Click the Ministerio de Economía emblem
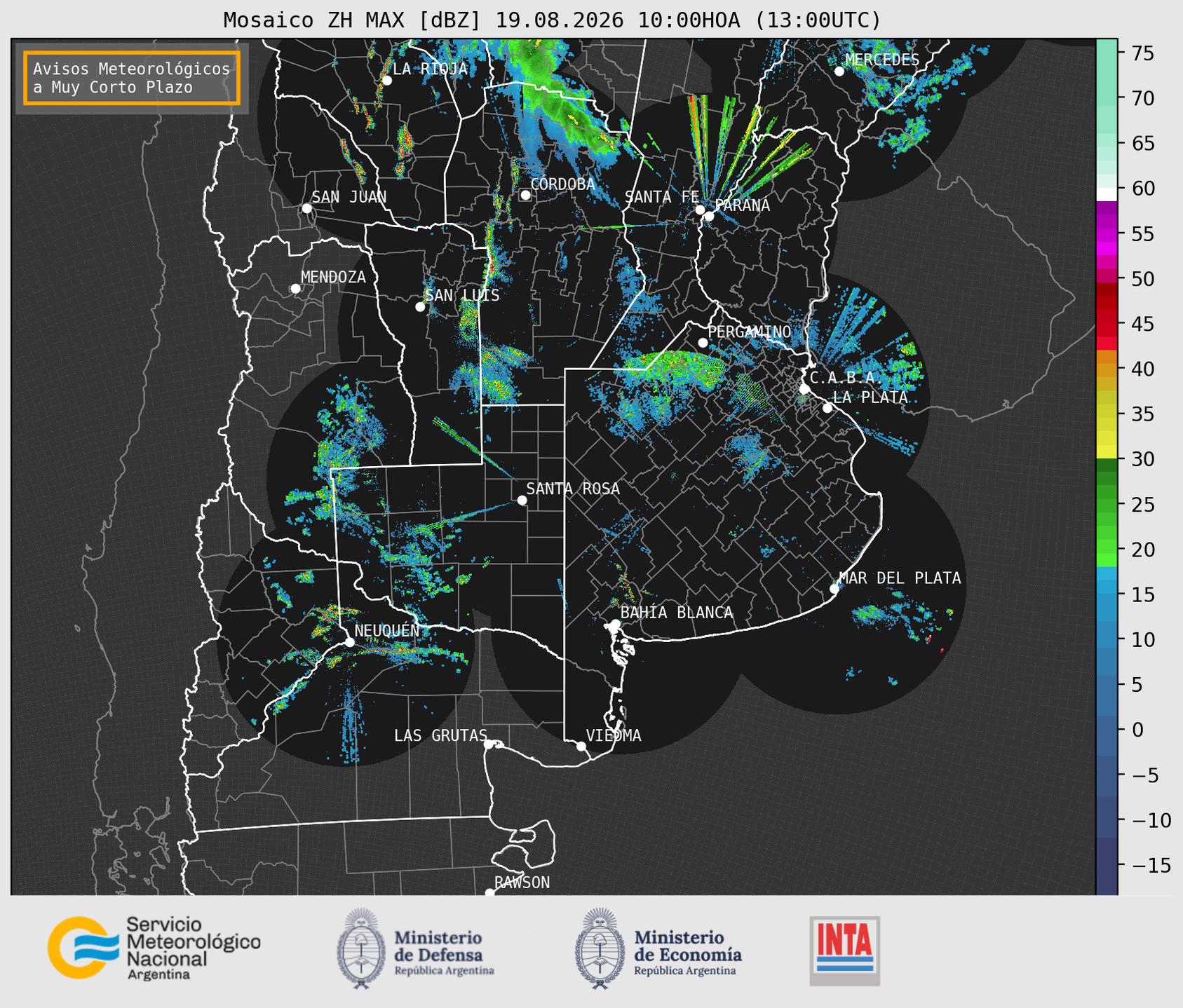The width and height of the screenshot is (1183, 1008). pyautogui.click(x=599, y=949)
